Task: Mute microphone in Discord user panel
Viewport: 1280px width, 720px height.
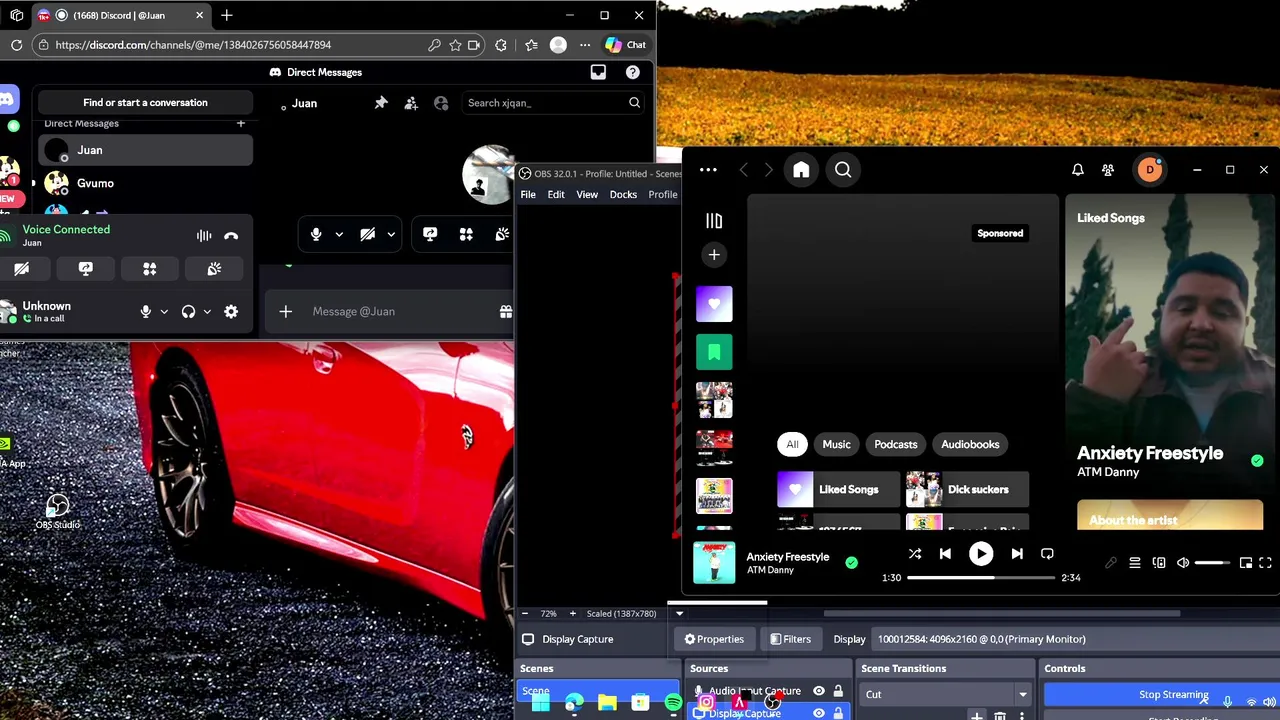Action: pyautogui.click(x=145, y=311)
